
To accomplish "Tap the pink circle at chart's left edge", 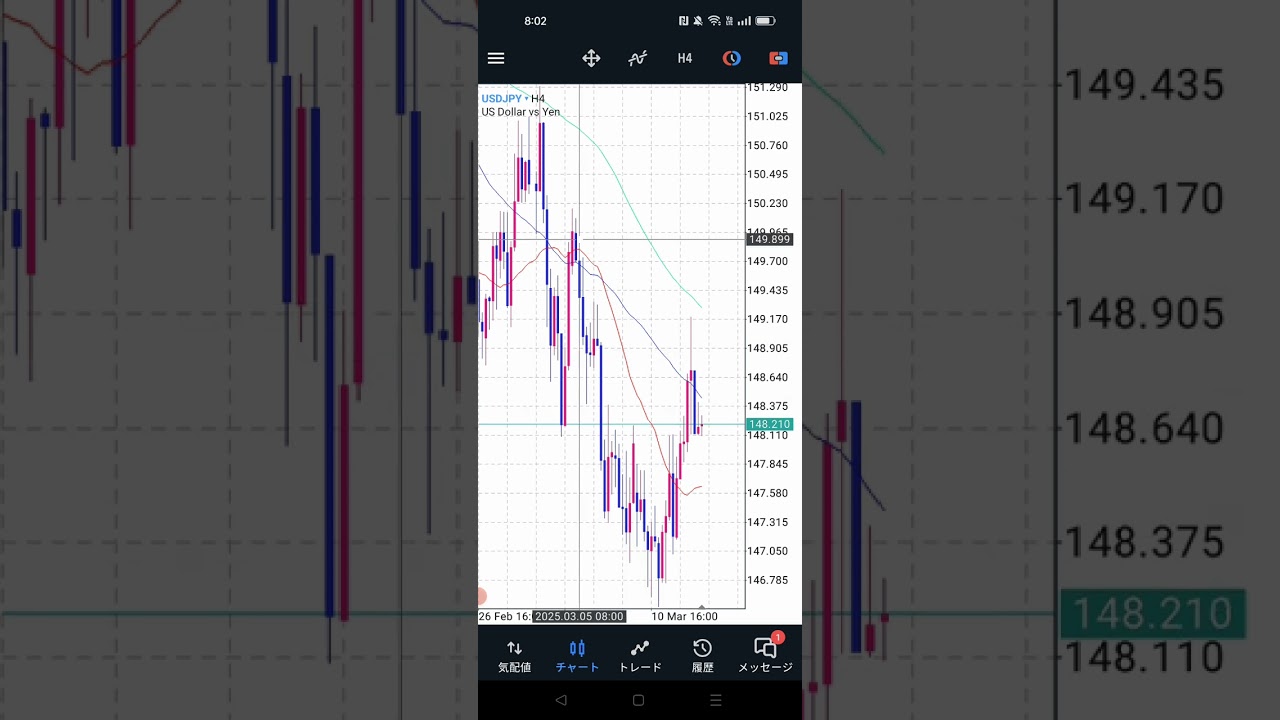I will pos(481,597).
